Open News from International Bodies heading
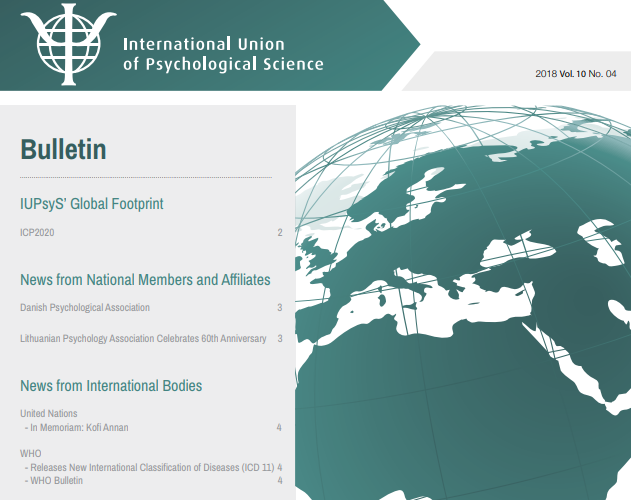Image resolution: width=631 pixels, height=500 pixels. pyautogui.click(x=111, y=386)
